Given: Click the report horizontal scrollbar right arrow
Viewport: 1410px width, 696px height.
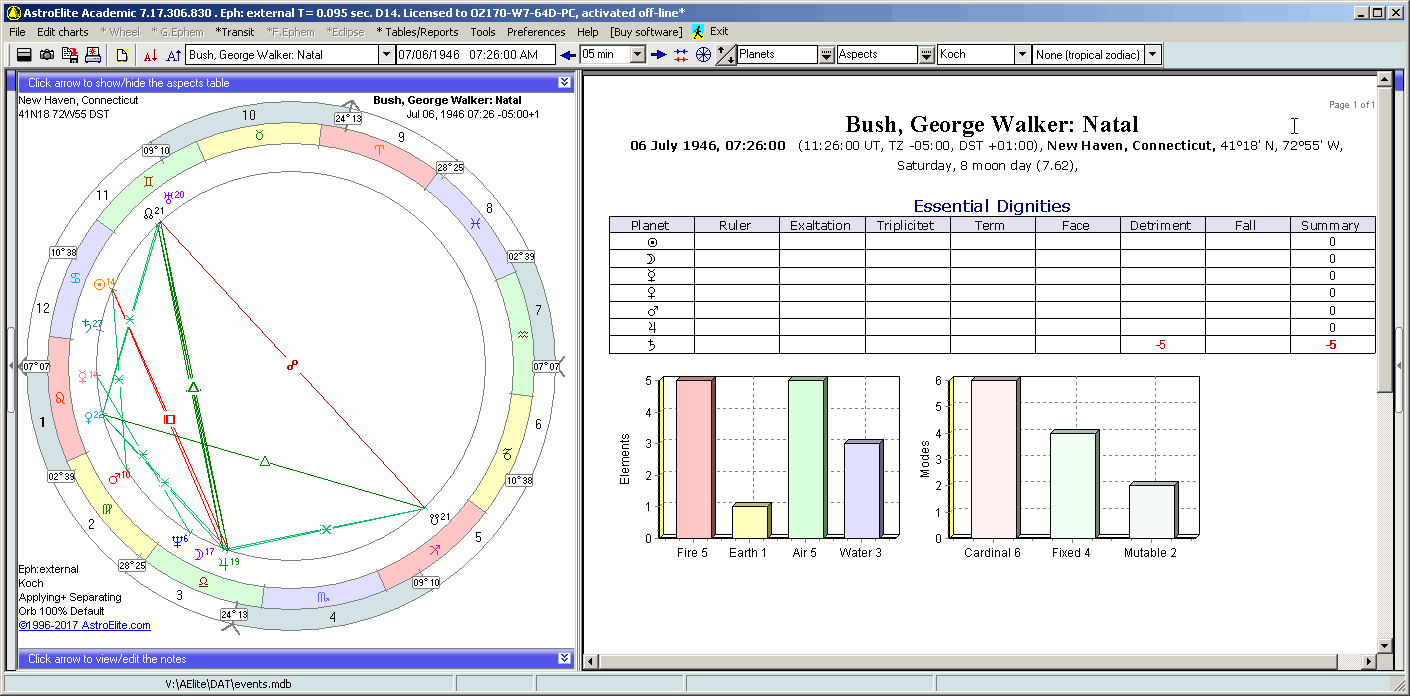Looking at the screenshot, I should pos(1369,661).
